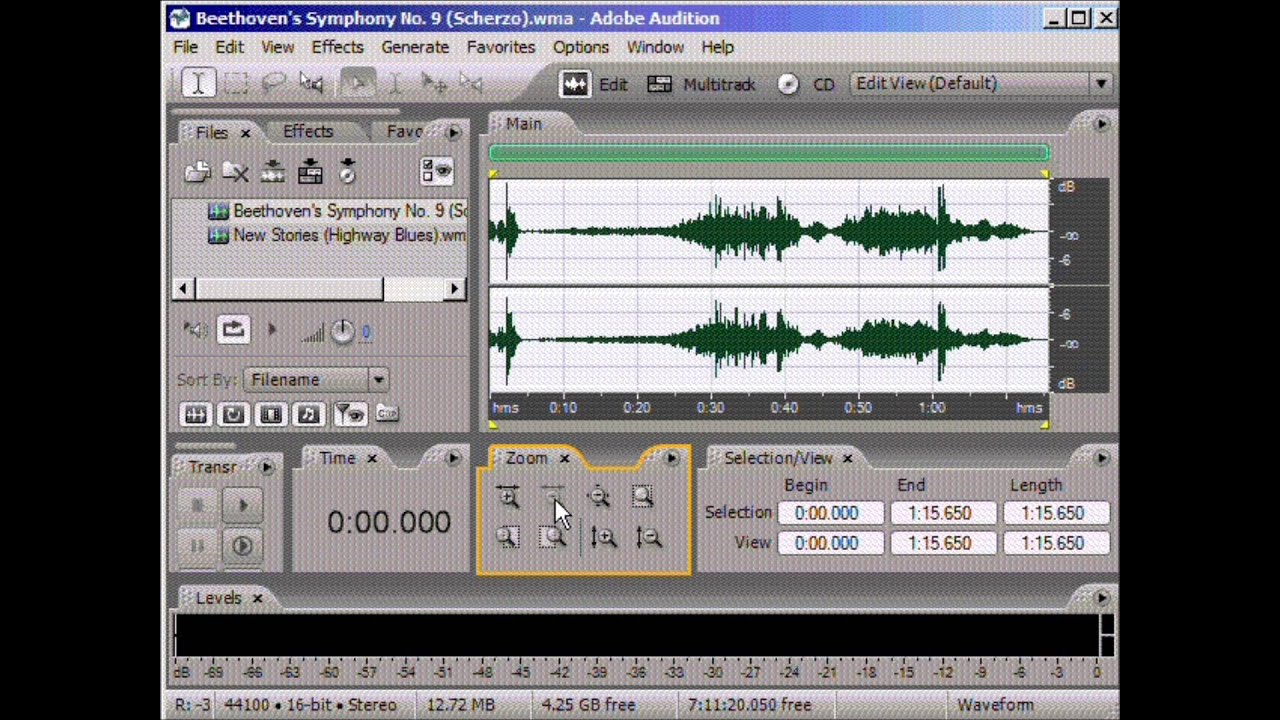Viewport: 1280px width, 720px height.
Task: Click the Stop transport button
Action: click(x=196, y=506)
